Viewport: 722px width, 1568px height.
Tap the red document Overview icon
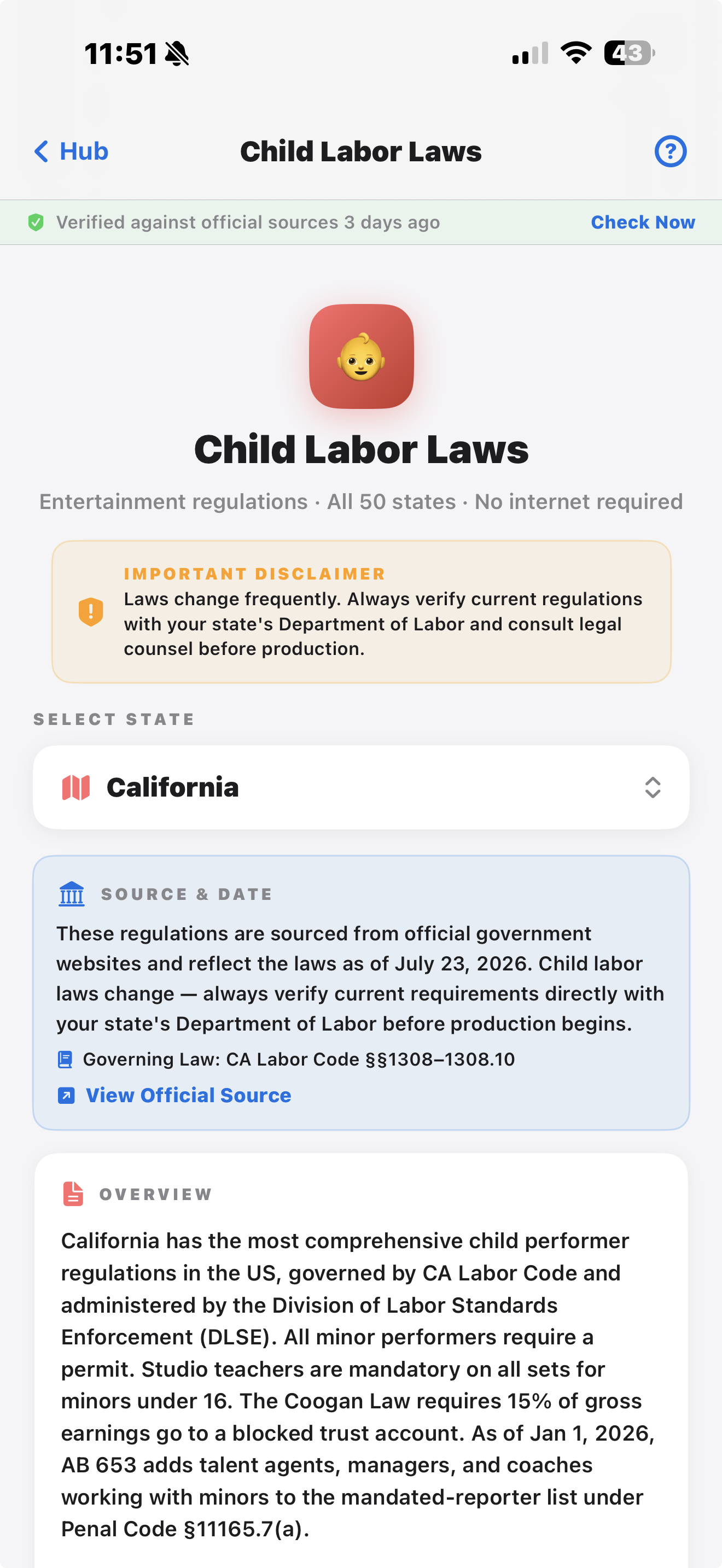pyautogui.click(x=73, y=1193)
